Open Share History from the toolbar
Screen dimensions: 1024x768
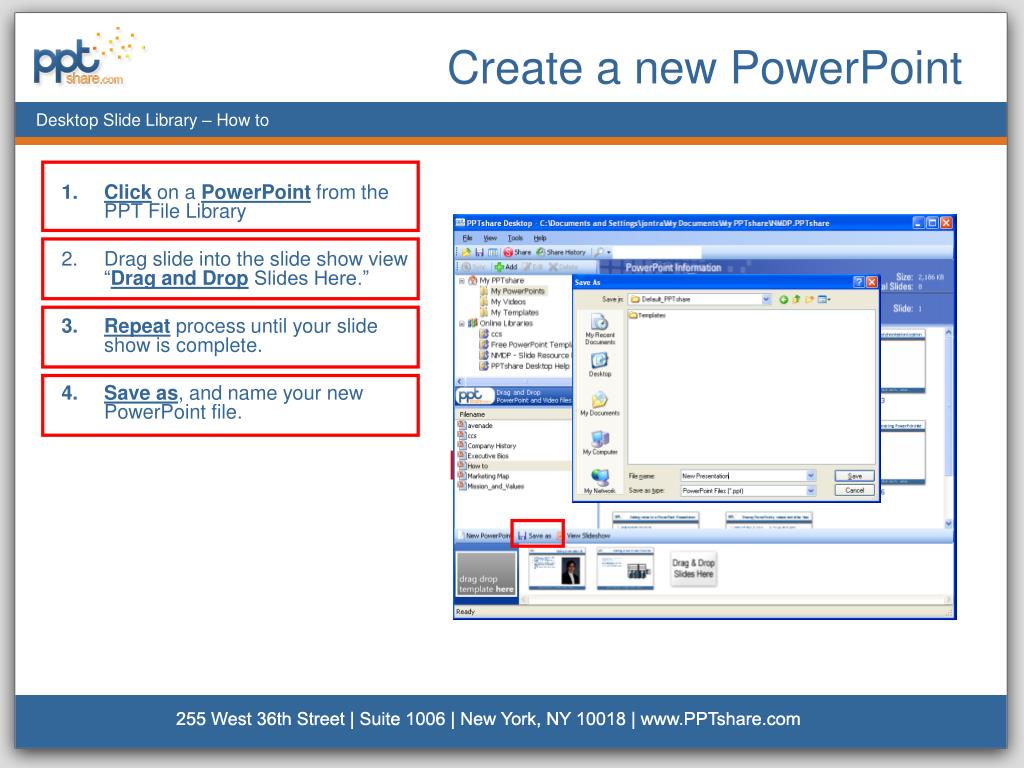tap(561, 252)
